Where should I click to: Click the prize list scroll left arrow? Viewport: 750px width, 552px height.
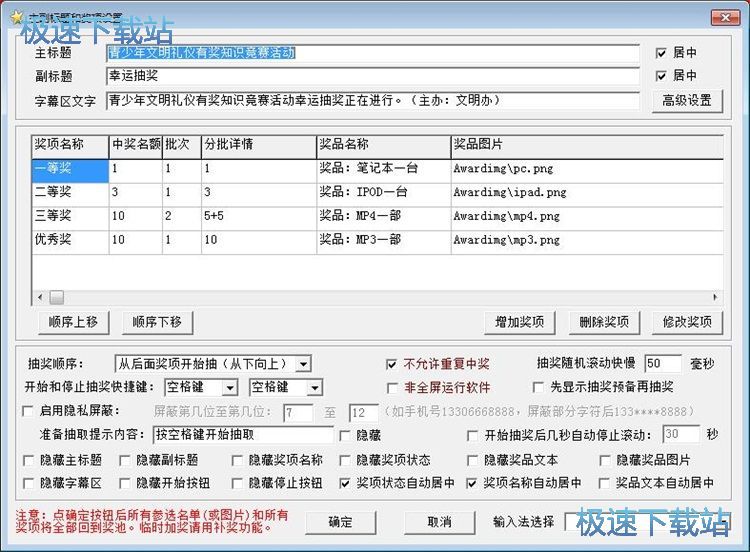[x=40, y=298]
